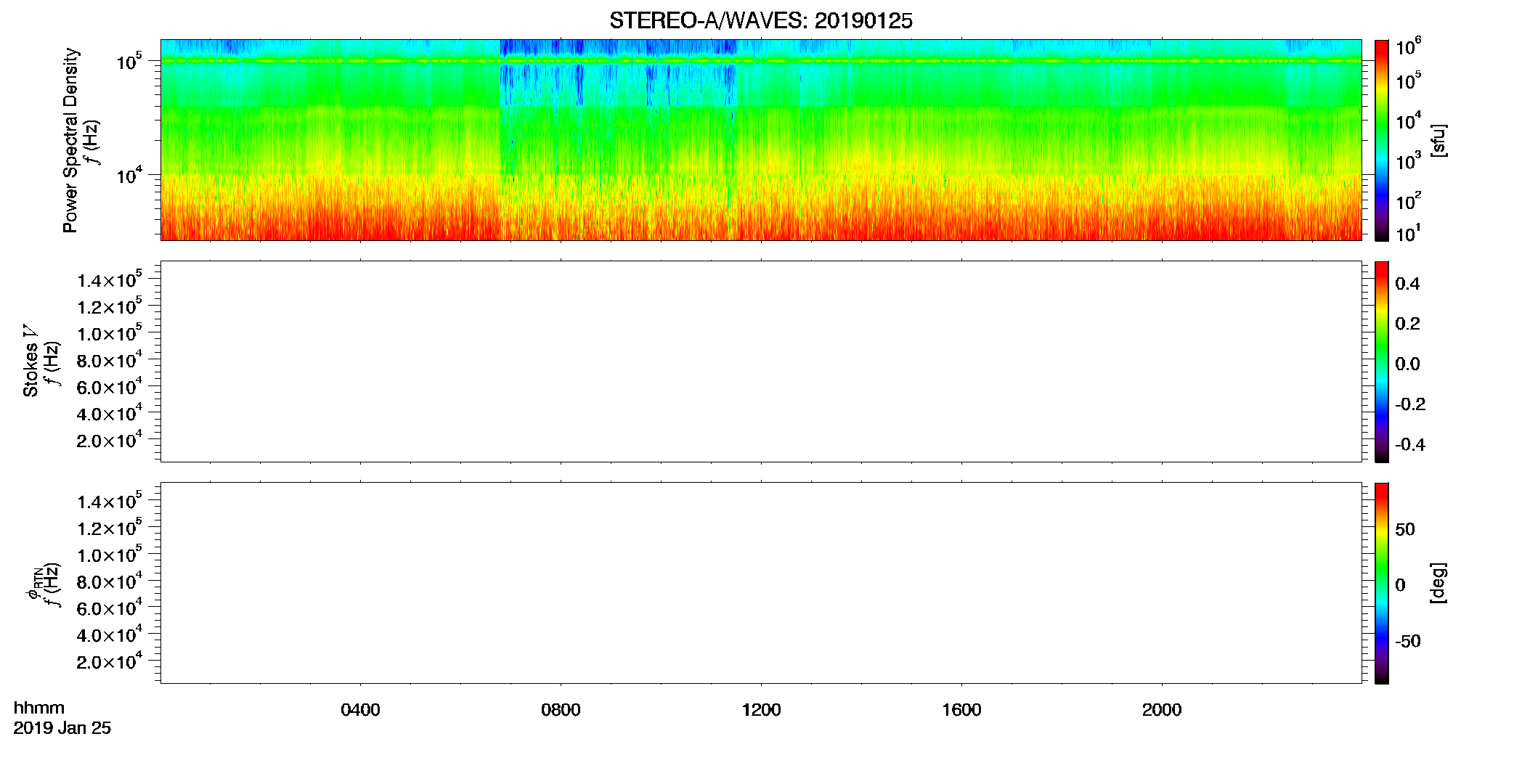1522x784 pixels.
Task: Click the 1200 time axis label
Action: [x=761, y=710]
